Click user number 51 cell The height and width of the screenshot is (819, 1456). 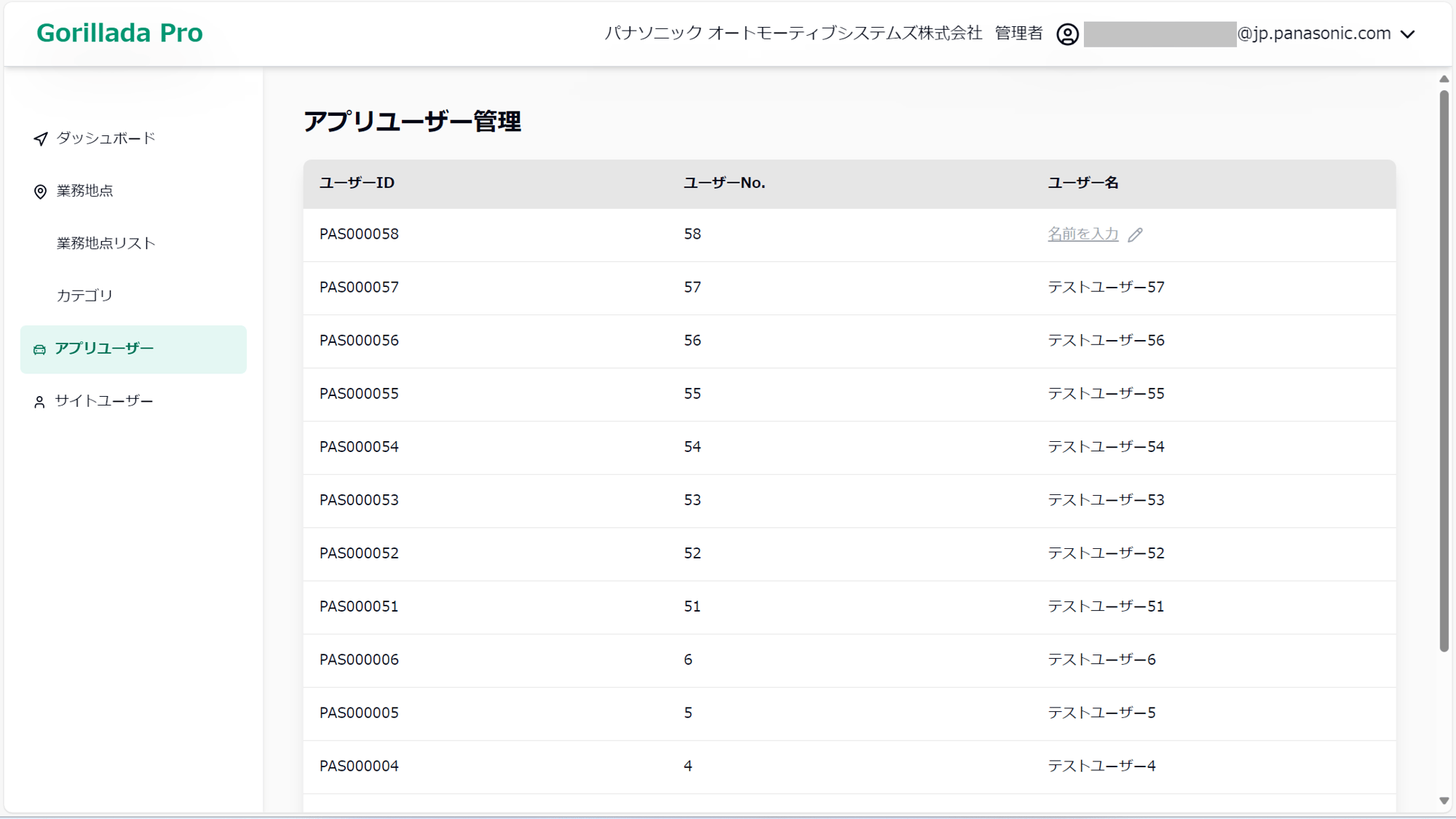coord(692,606)
